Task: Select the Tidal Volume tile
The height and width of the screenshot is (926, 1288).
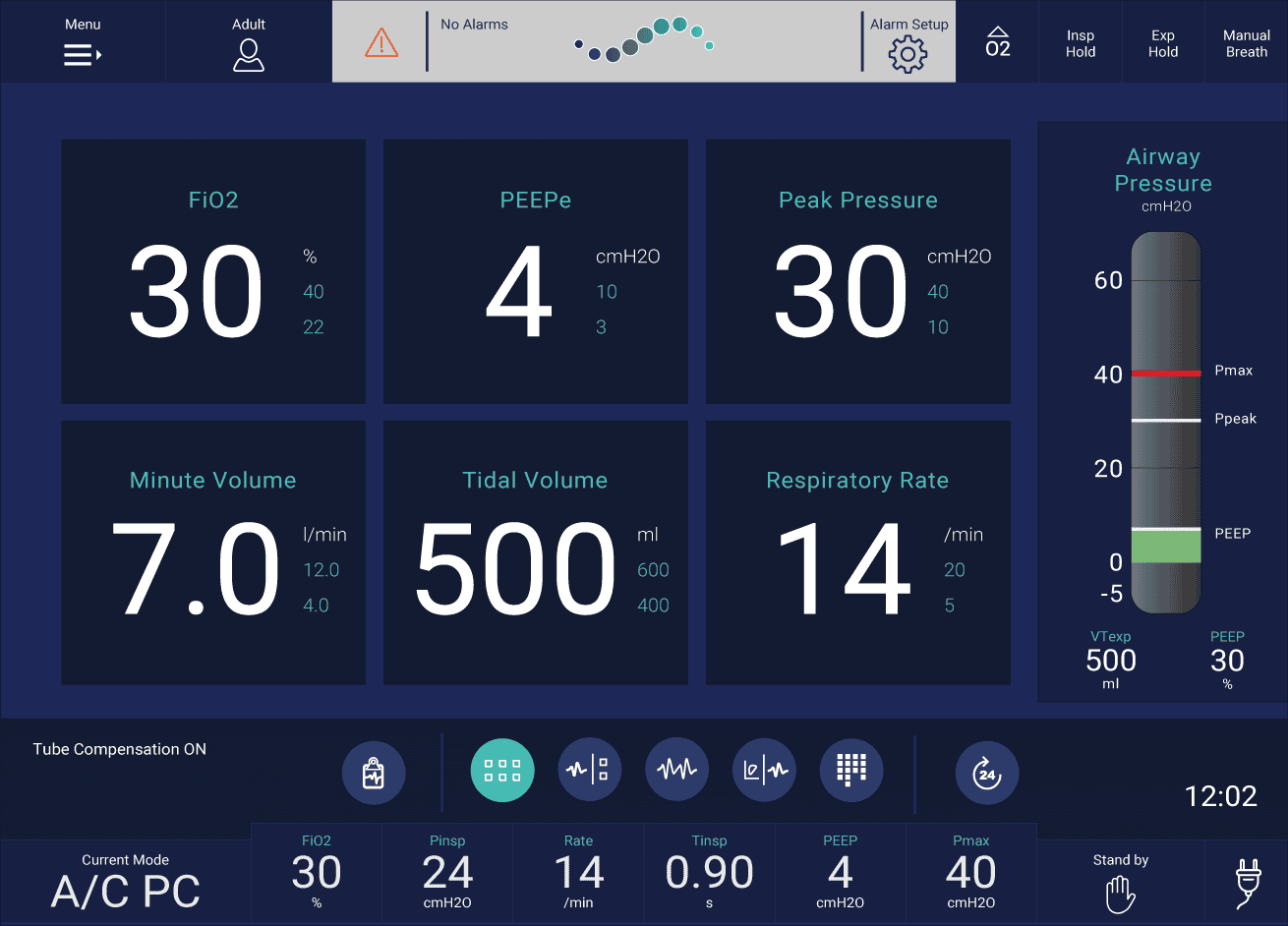Action: (535, 552)
